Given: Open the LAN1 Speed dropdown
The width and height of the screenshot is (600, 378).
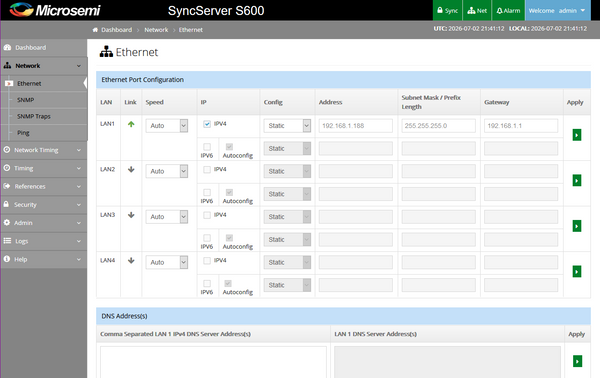Looking at the screenshot, I should (166, 125).
